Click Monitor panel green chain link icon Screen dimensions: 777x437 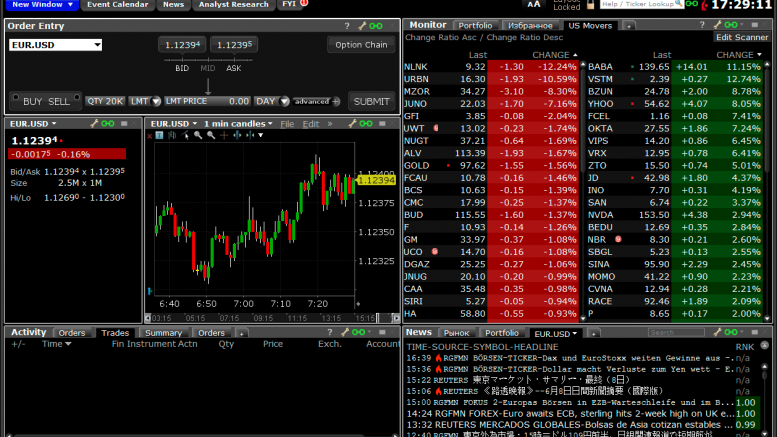click(731, 25)
